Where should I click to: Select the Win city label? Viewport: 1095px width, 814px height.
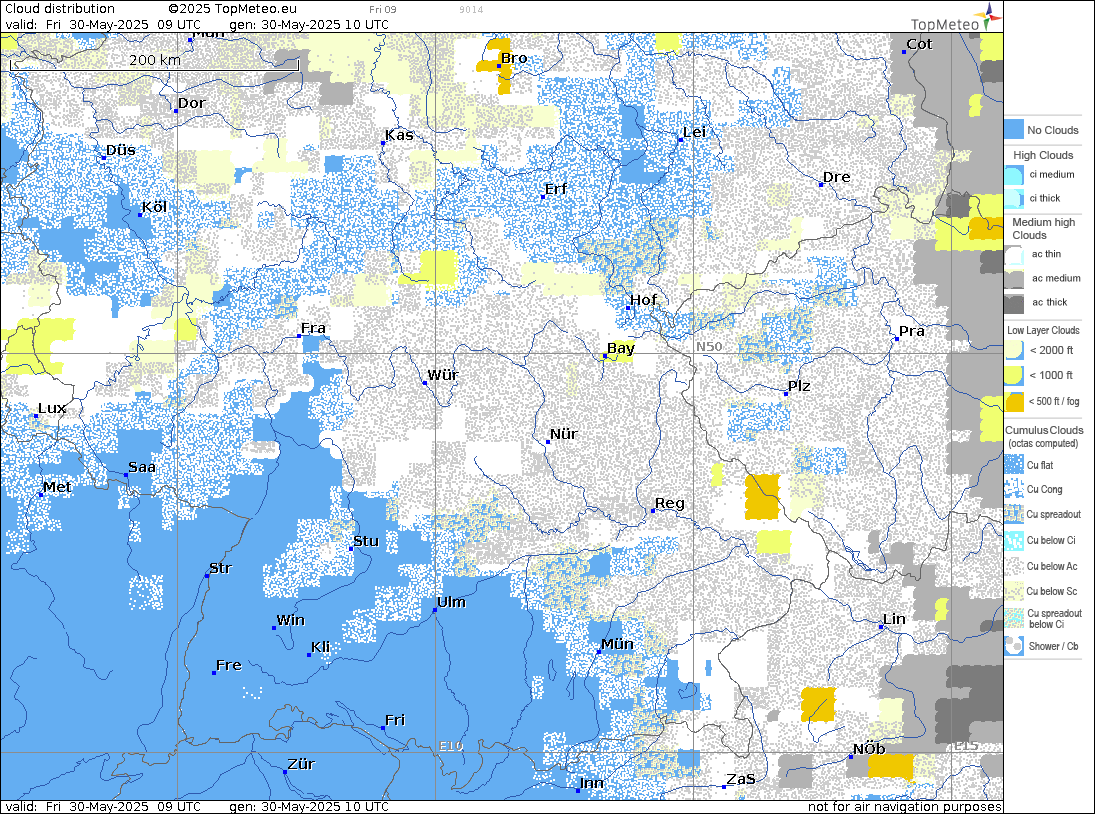291,621
